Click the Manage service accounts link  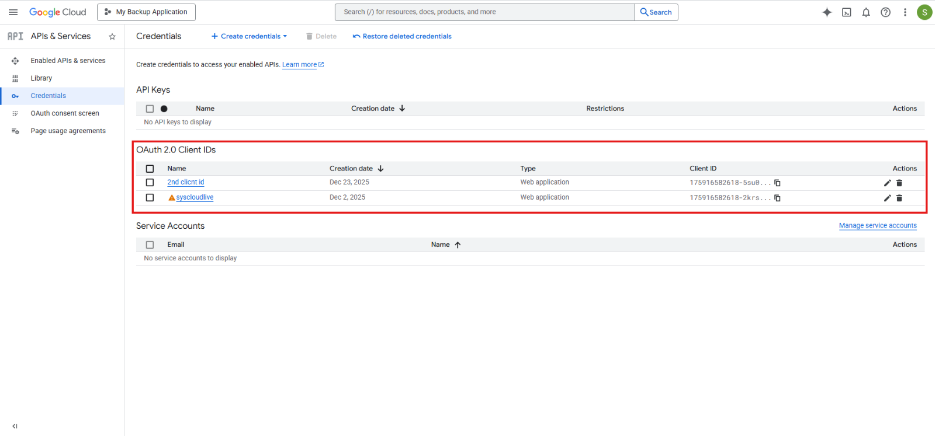click(x=877, y=226)
